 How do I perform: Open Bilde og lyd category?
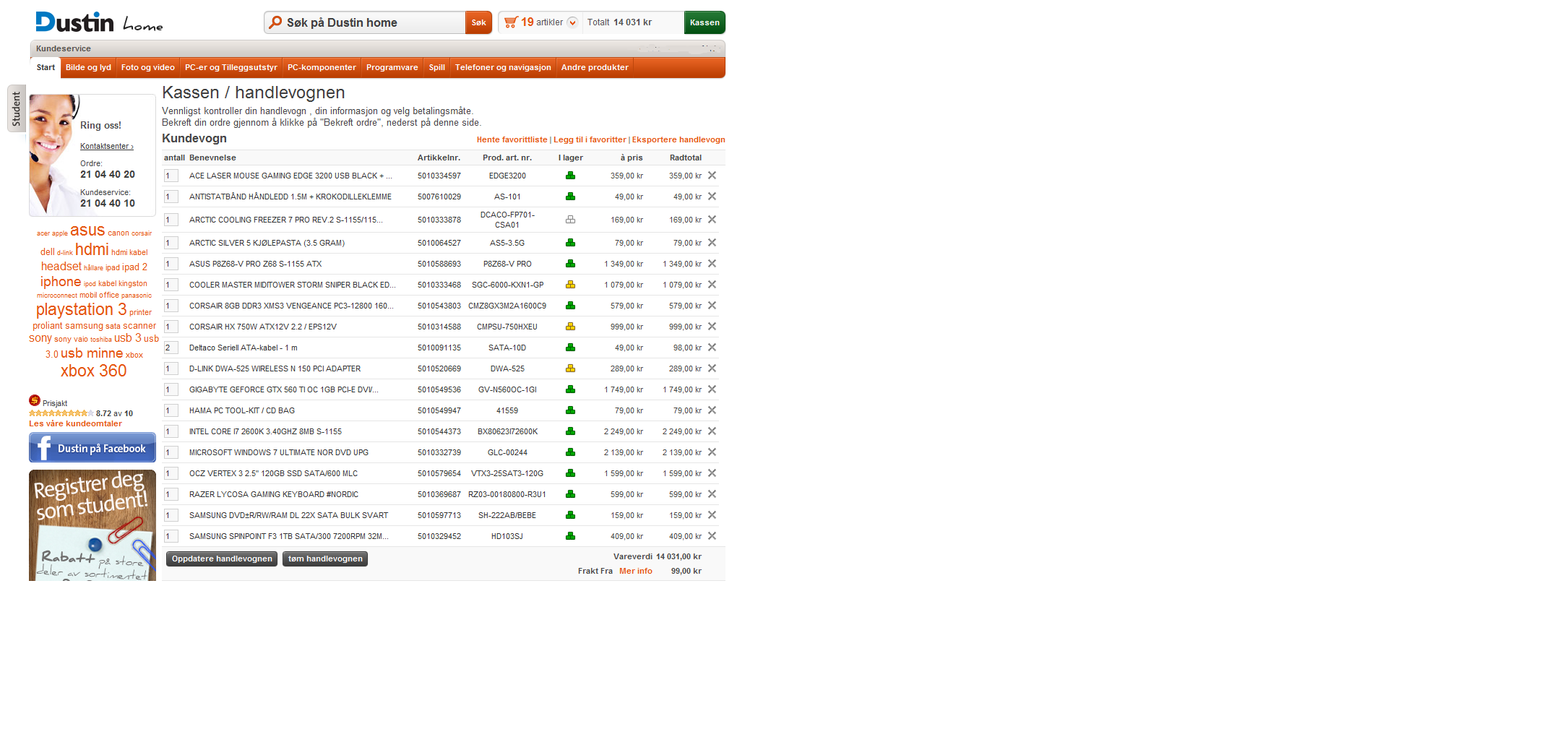click(x=88, y=67)
